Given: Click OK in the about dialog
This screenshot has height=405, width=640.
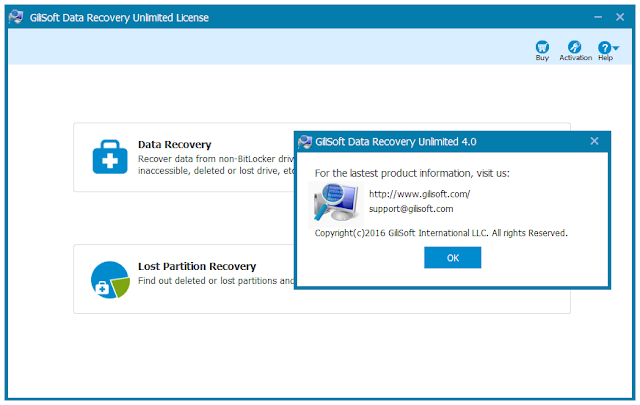Looking at the screenshot, I should click(452, 258).
